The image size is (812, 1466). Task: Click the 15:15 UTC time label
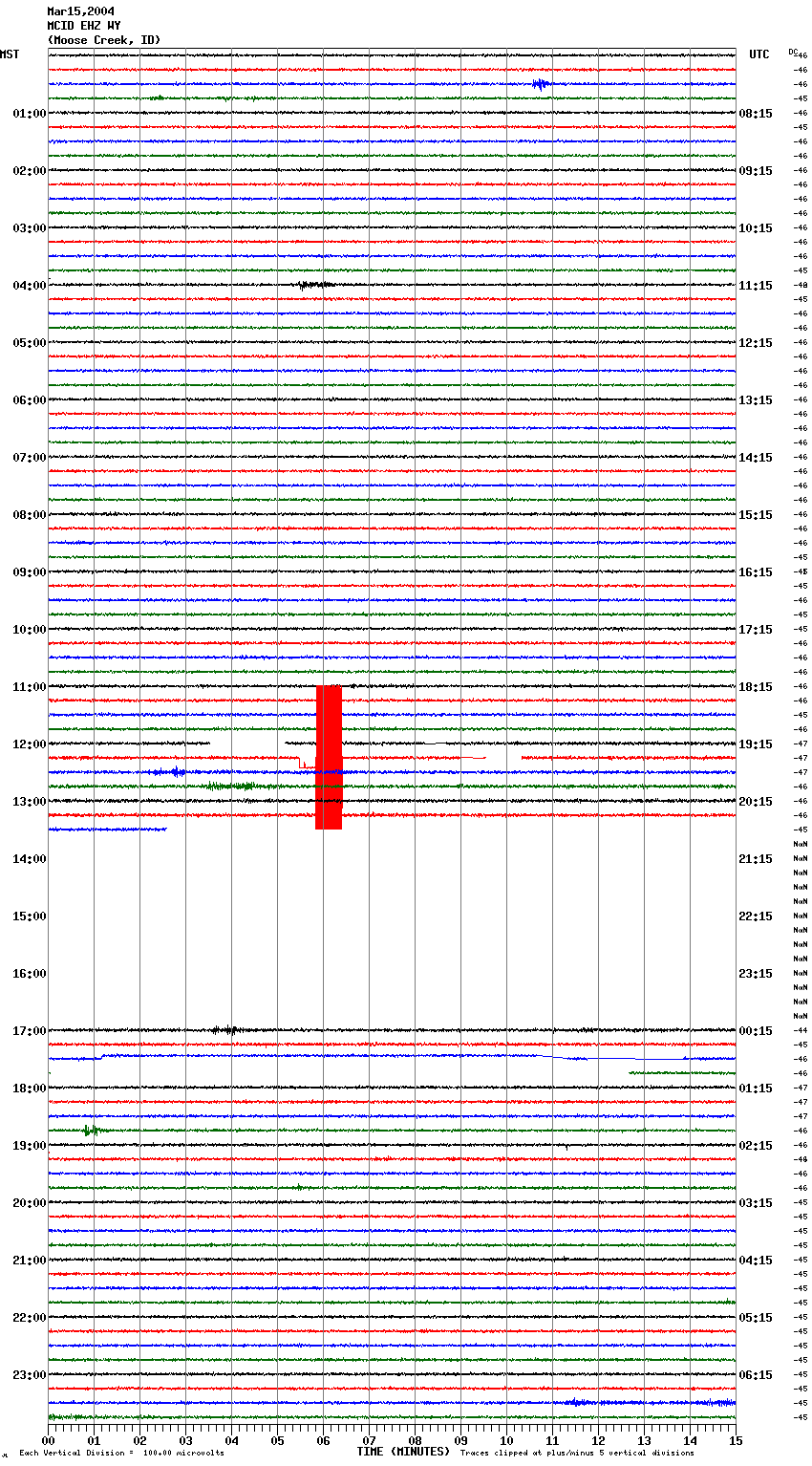click(756, 515)
